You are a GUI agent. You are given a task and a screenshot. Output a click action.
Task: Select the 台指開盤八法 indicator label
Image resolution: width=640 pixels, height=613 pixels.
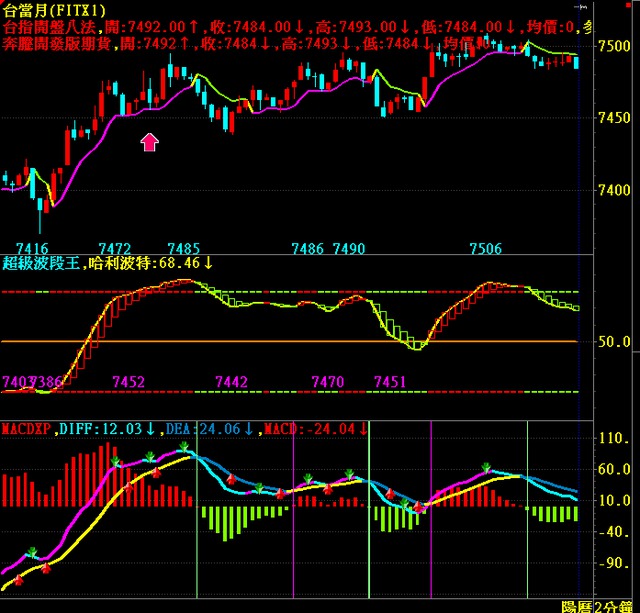pyautogui.click(x=49, y=27)
